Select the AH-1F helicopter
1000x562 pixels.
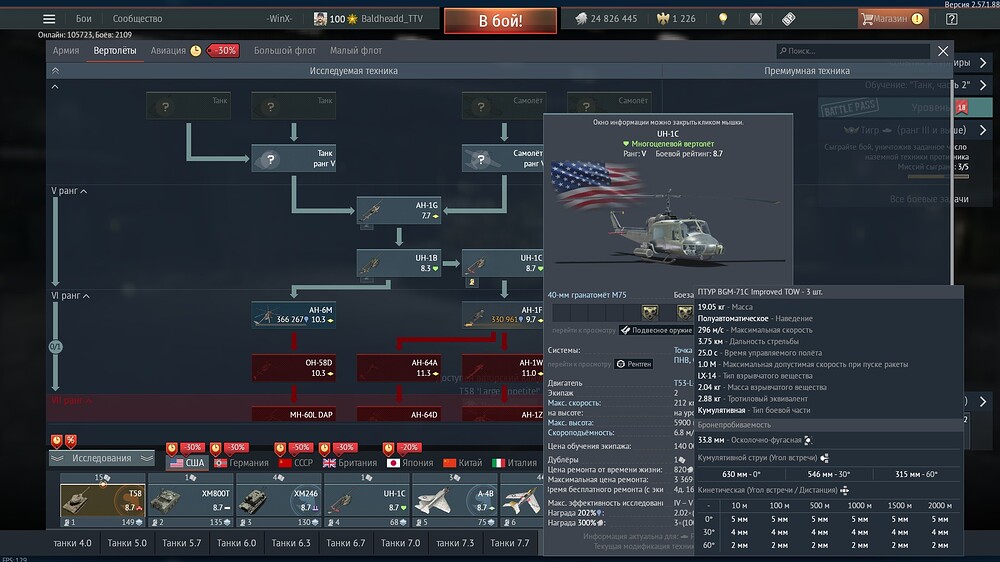pyautogui.click(x=503, y=315)
